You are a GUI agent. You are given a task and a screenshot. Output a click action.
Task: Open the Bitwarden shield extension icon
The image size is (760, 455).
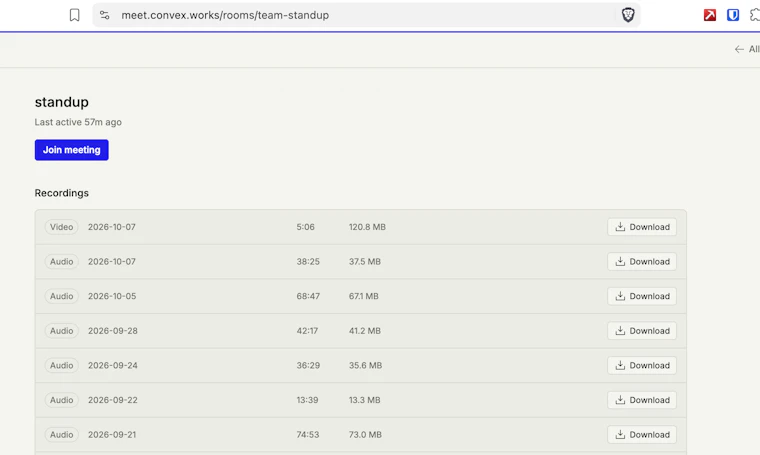733,15
